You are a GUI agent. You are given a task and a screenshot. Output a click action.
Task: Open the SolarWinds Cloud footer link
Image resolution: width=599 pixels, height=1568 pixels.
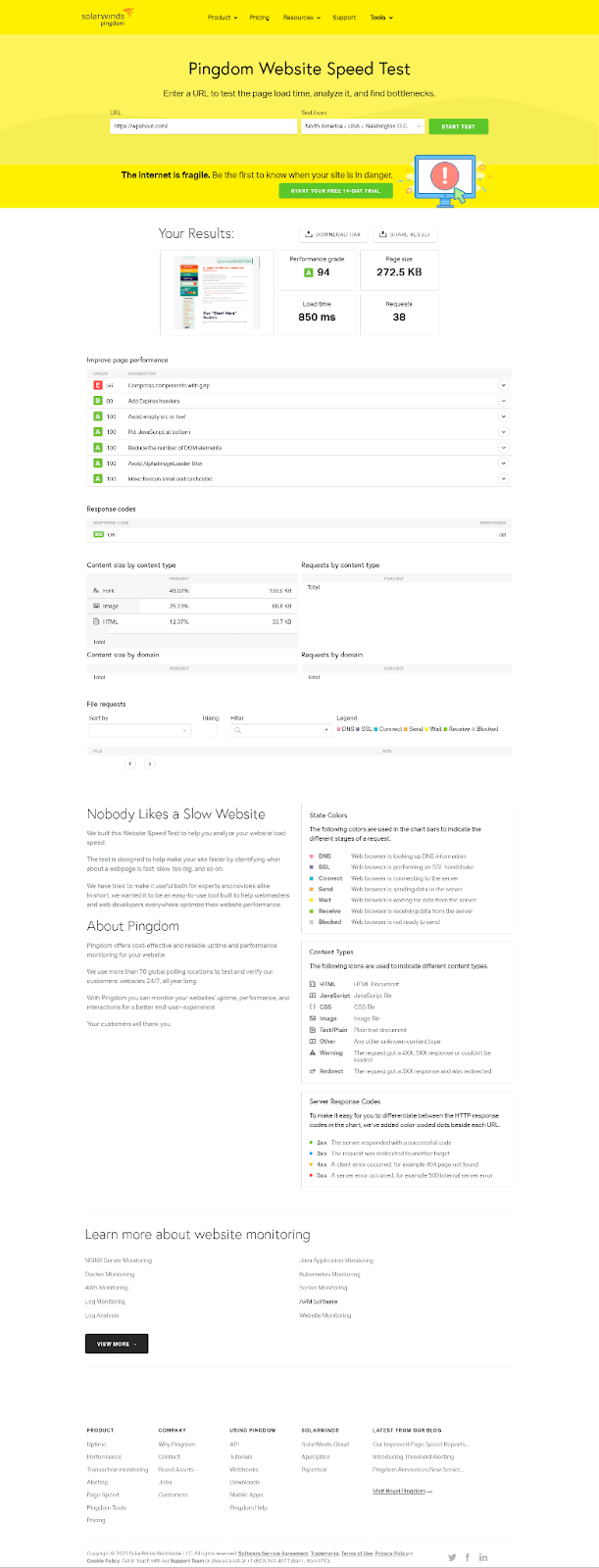pos(324,1444)
